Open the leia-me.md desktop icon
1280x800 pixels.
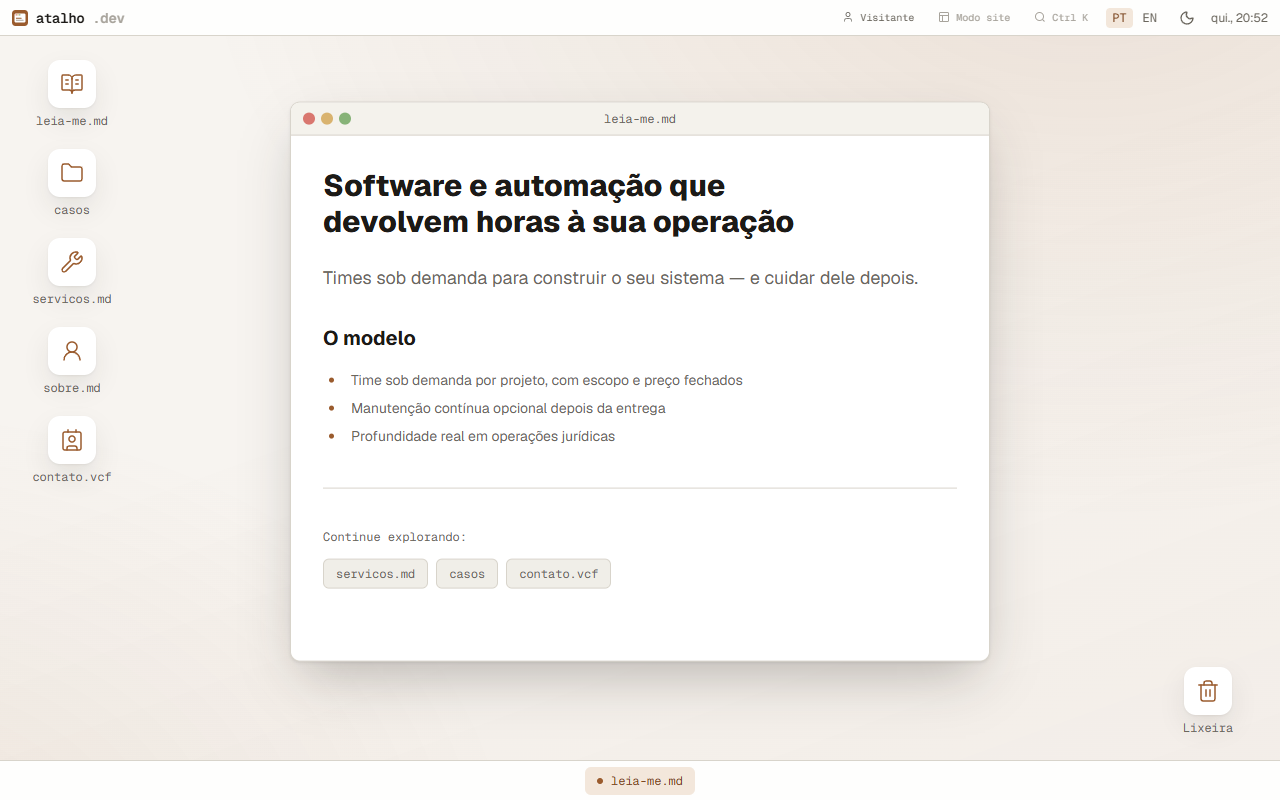point(72,84)
